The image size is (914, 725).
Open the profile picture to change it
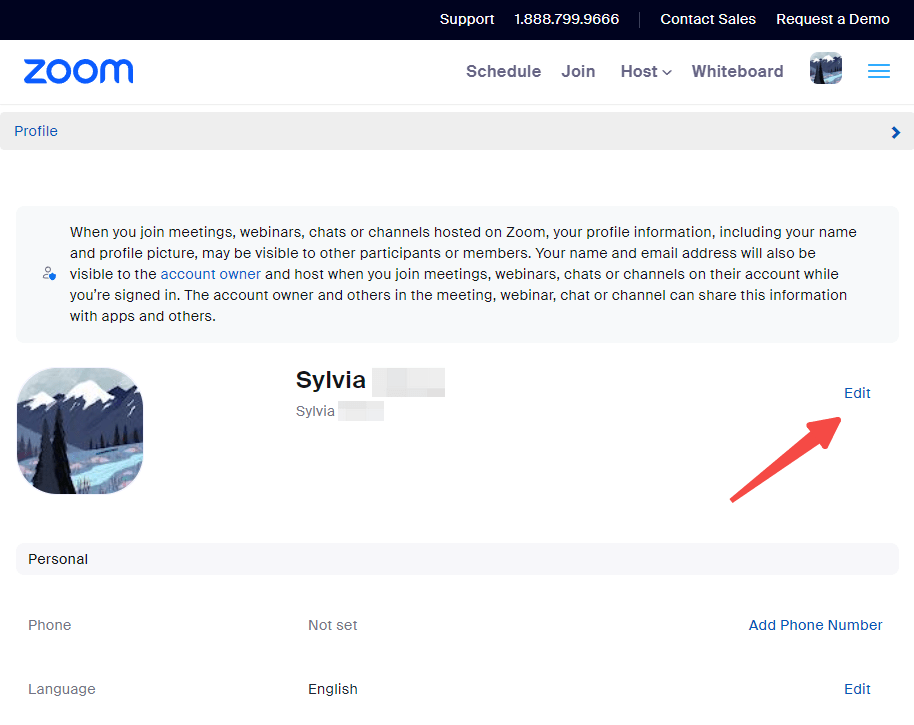point(79,431)
